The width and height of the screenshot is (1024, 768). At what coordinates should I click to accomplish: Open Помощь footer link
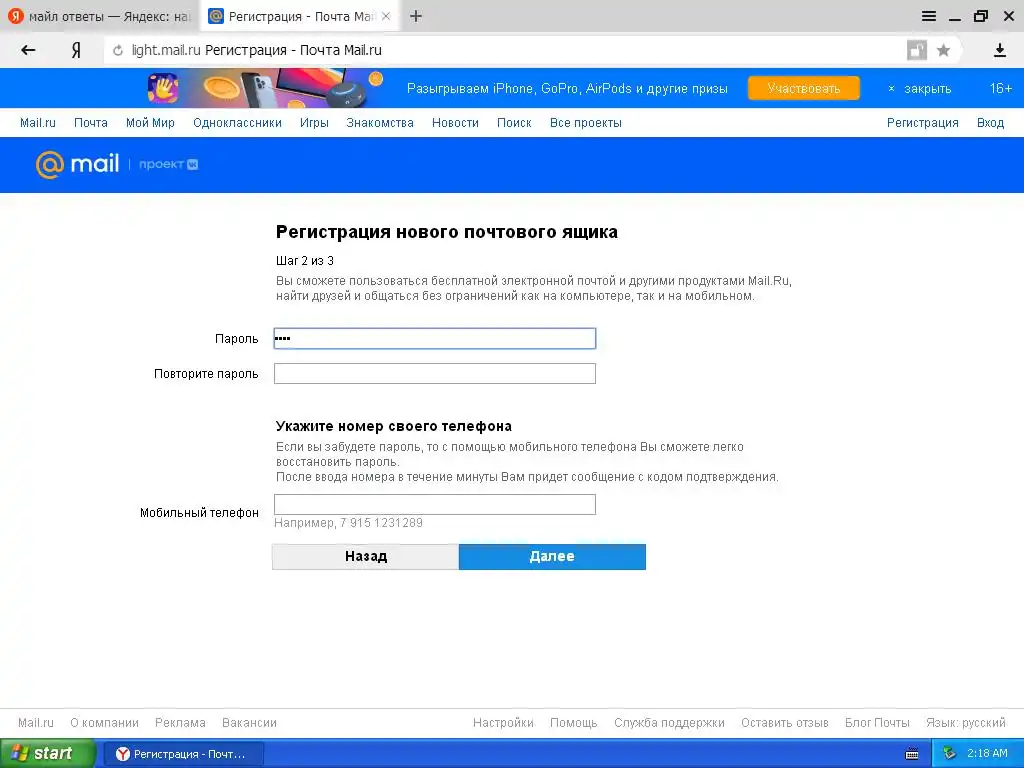click(573, 723)
